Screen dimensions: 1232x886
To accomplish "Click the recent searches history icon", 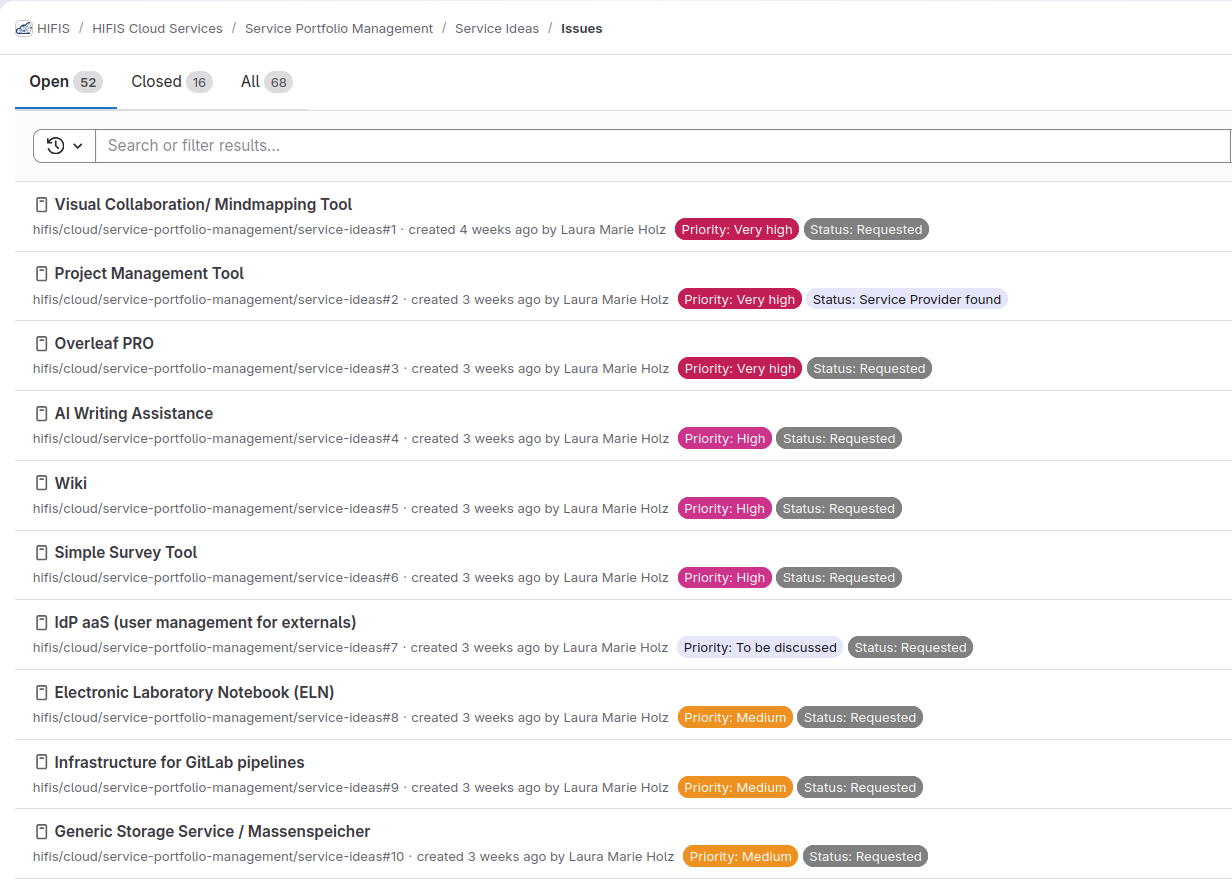I will (x=55, y=145).
